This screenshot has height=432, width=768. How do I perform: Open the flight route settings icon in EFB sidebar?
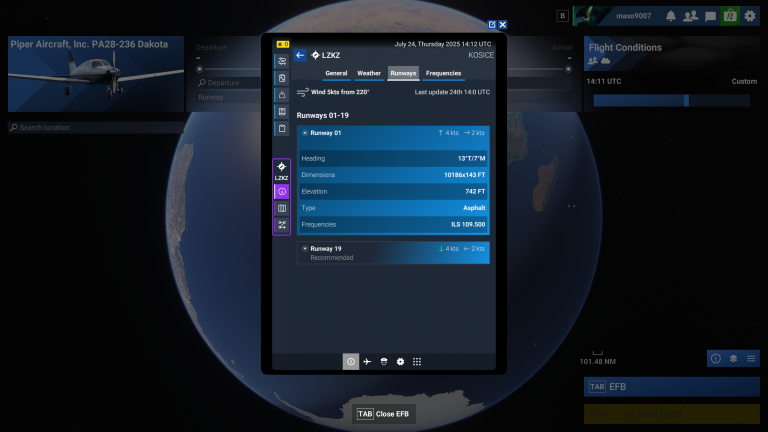coord(282,61)
